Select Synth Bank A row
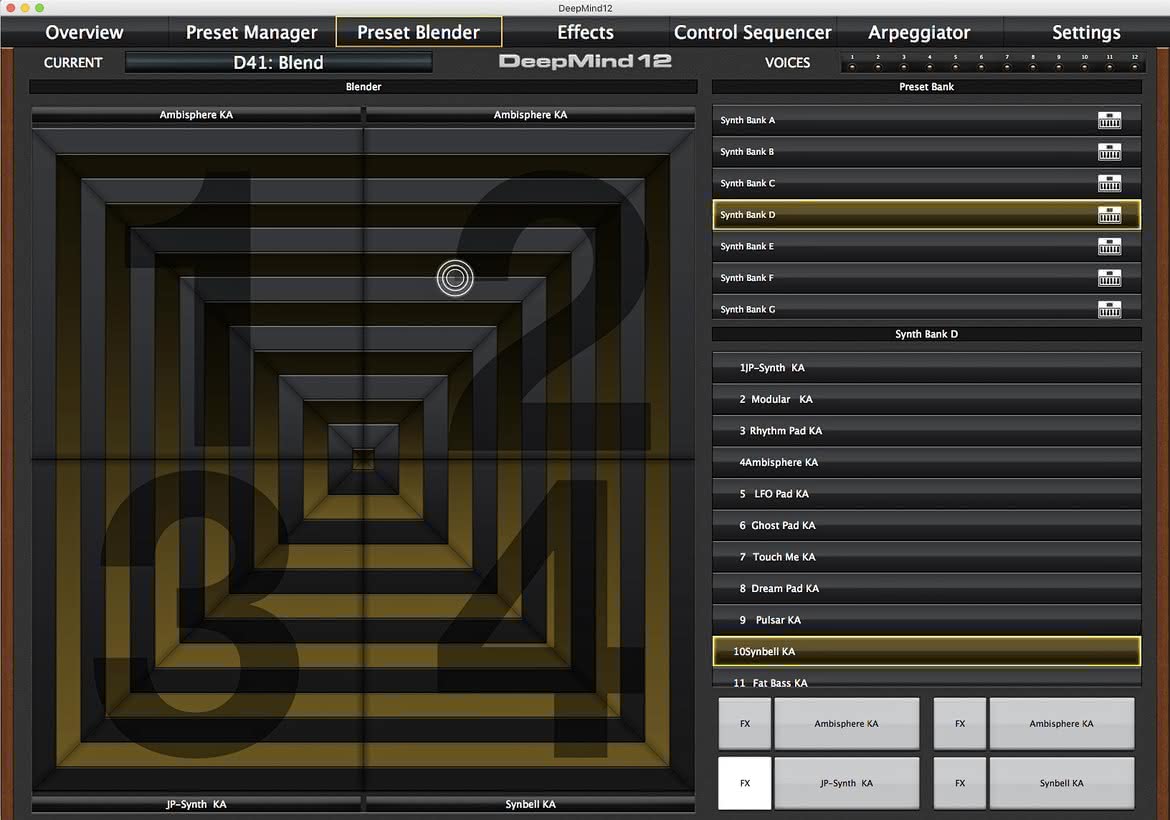This screenshot has width=1170, height=820. (x=927, y=120)
